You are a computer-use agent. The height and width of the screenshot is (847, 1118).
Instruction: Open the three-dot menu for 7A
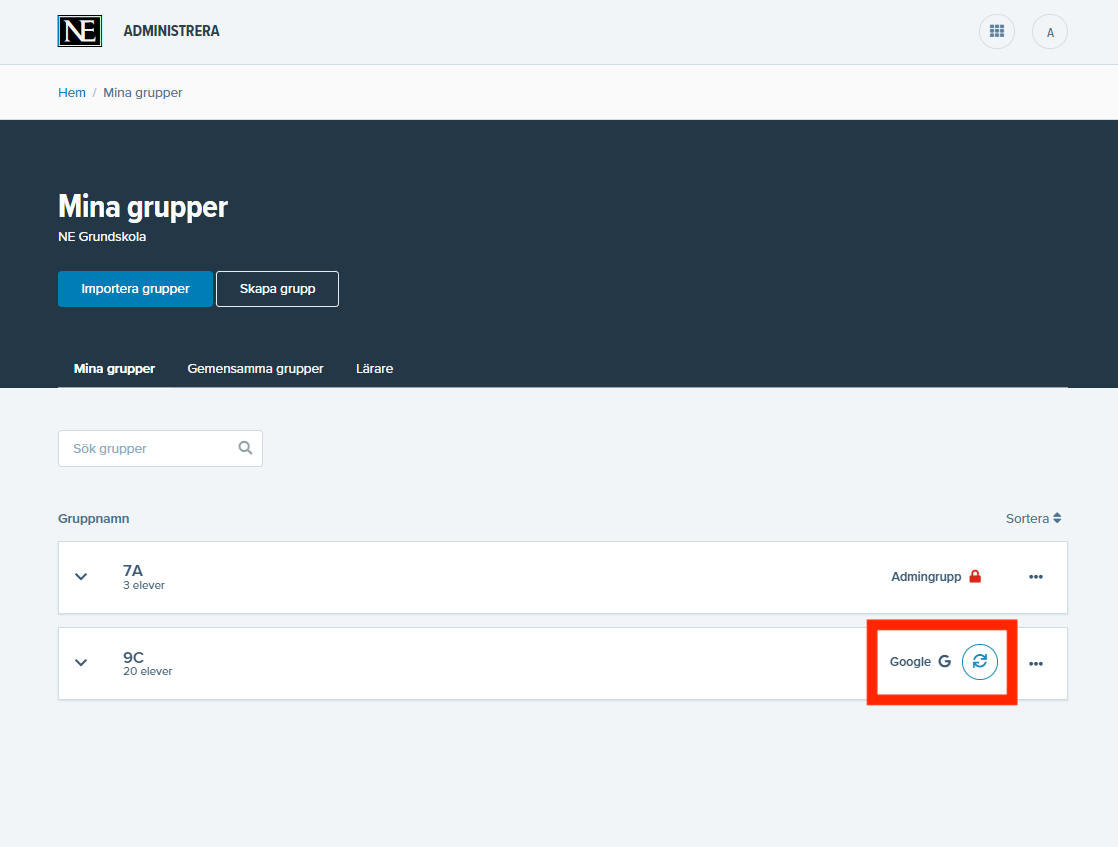1035,577
